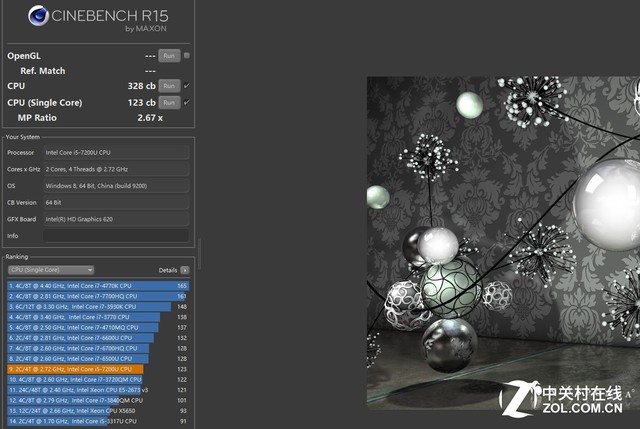
Task: Run the OpenGL benchmark test
Action: coord(169,56)
